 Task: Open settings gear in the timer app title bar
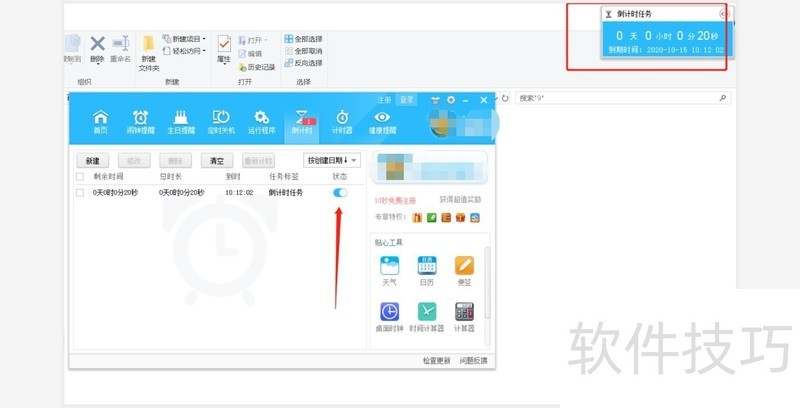(x=451, y=100)
